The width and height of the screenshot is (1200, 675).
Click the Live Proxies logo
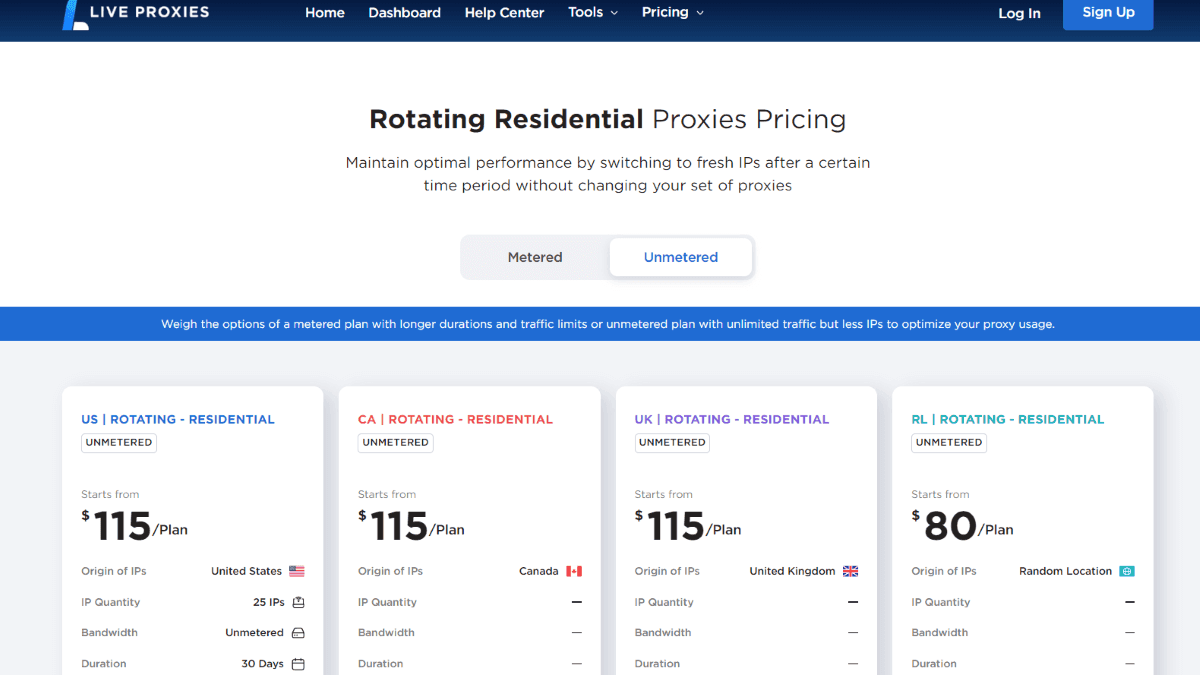[136, 14]
